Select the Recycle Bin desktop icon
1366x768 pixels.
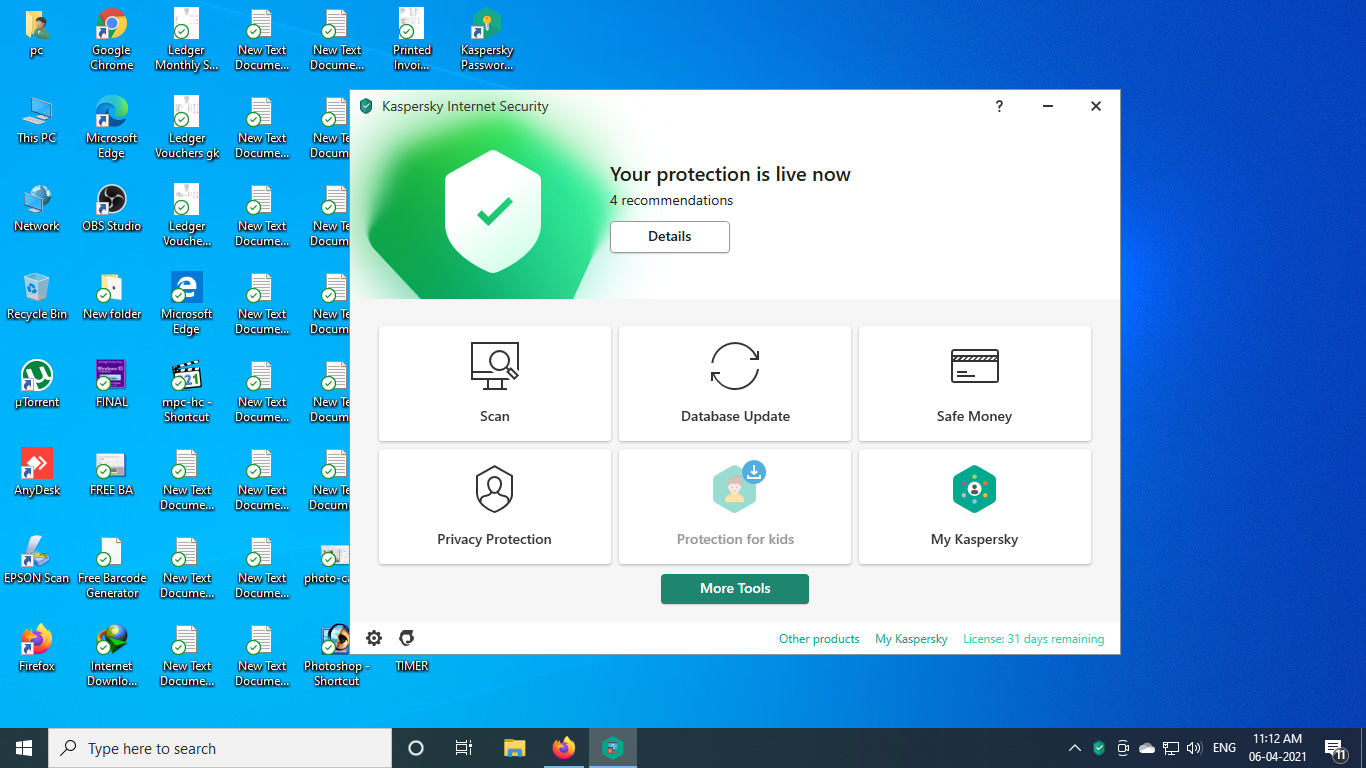(37, 297)
